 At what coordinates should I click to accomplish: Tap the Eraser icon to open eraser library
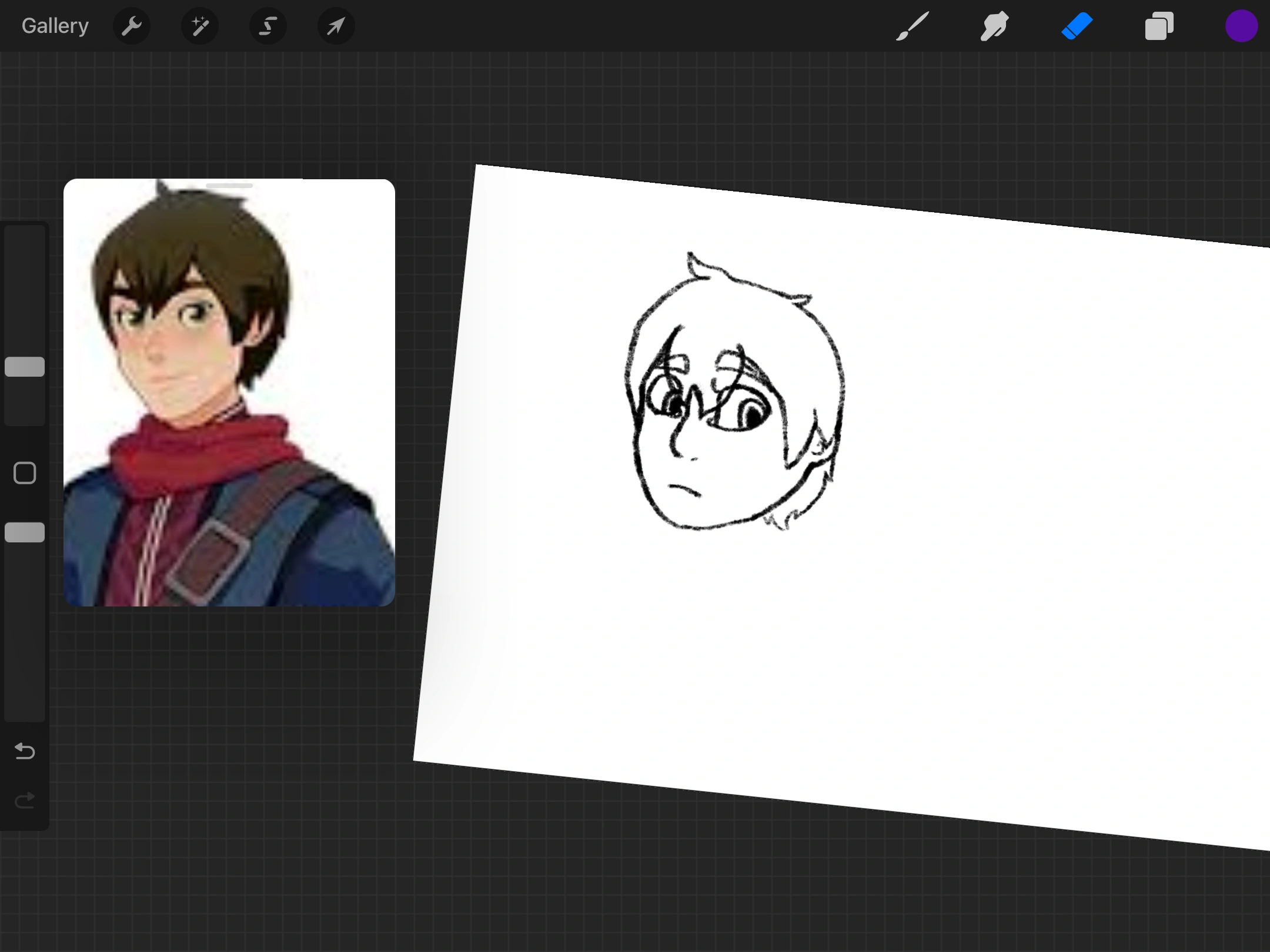pos(1077,26)
